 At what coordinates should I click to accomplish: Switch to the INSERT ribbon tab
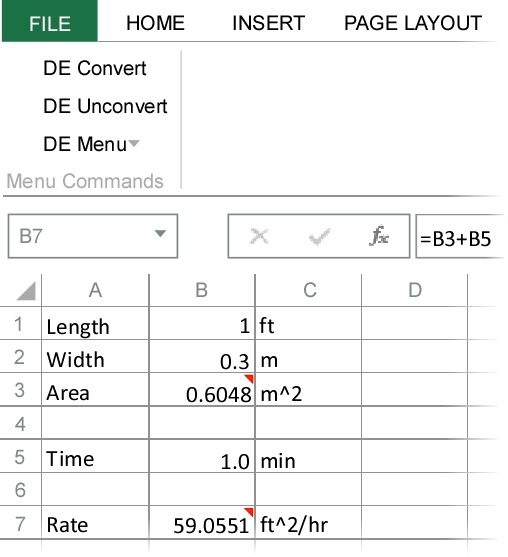pyautogui.click(x=269, y=23)
